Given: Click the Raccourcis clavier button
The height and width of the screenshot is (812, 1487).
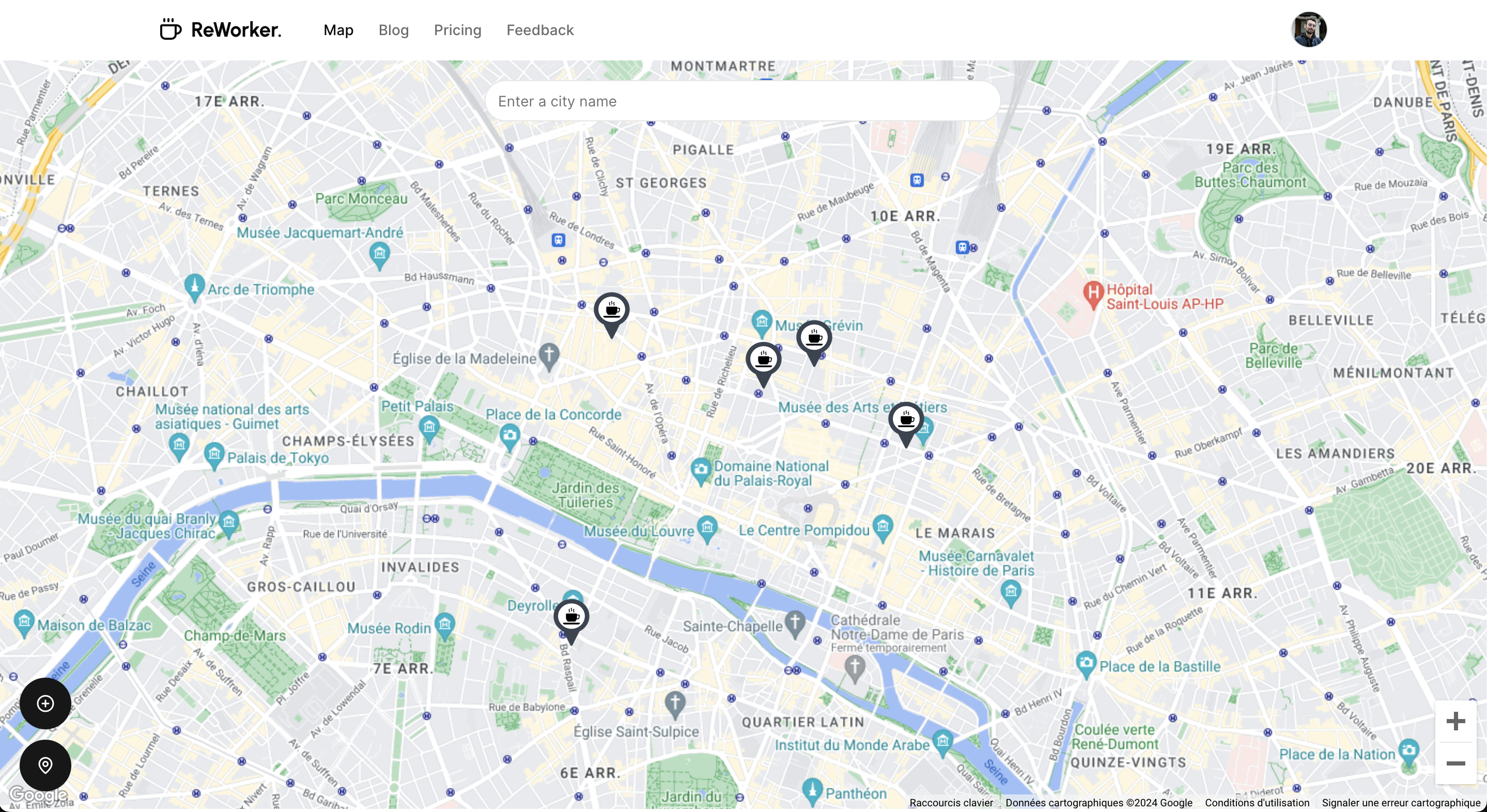Looking at the screenshot, I should [x=951, y=802].
